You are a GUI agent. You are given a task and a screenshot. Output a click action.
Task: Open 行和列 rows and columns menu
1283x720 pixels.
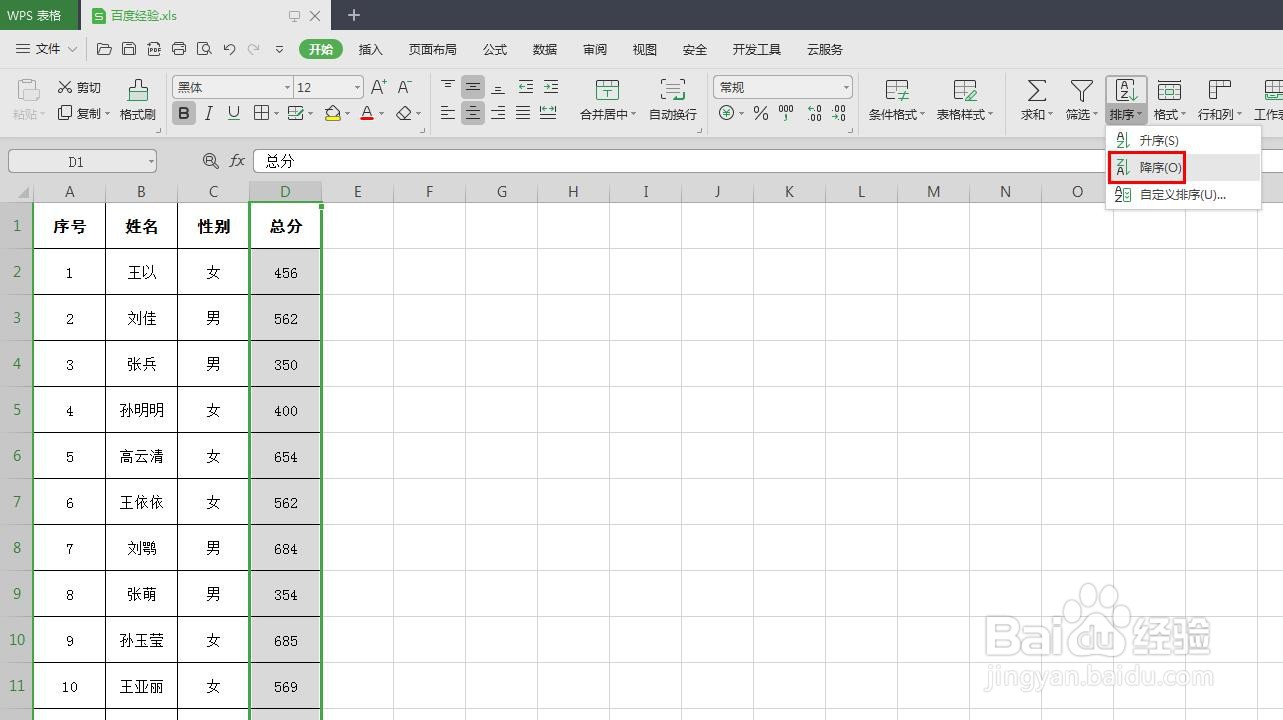(1220, 100)
